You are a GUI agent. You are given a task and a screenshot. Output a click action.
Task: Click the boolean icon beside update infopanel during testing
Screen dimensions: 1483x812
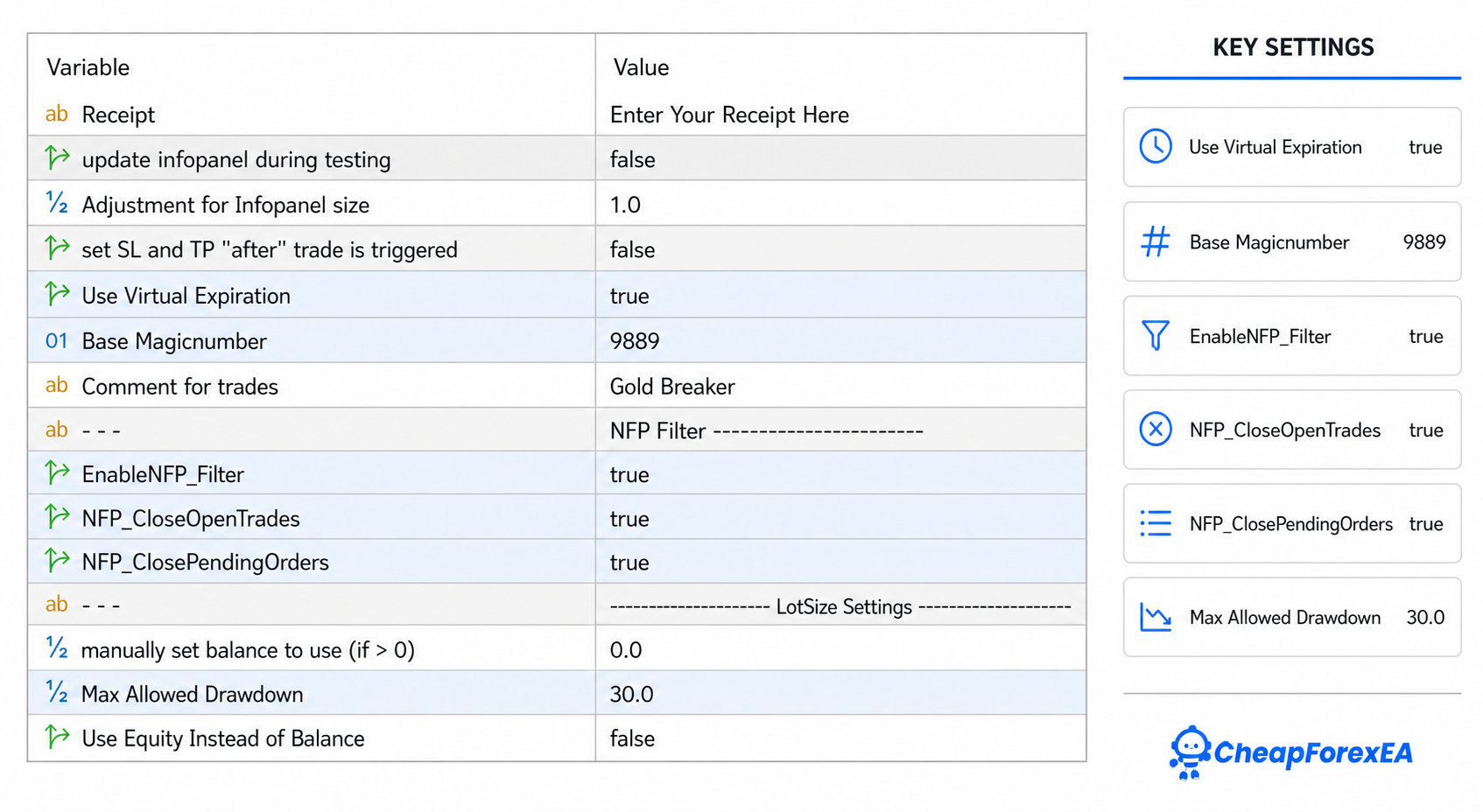point(58,157)
